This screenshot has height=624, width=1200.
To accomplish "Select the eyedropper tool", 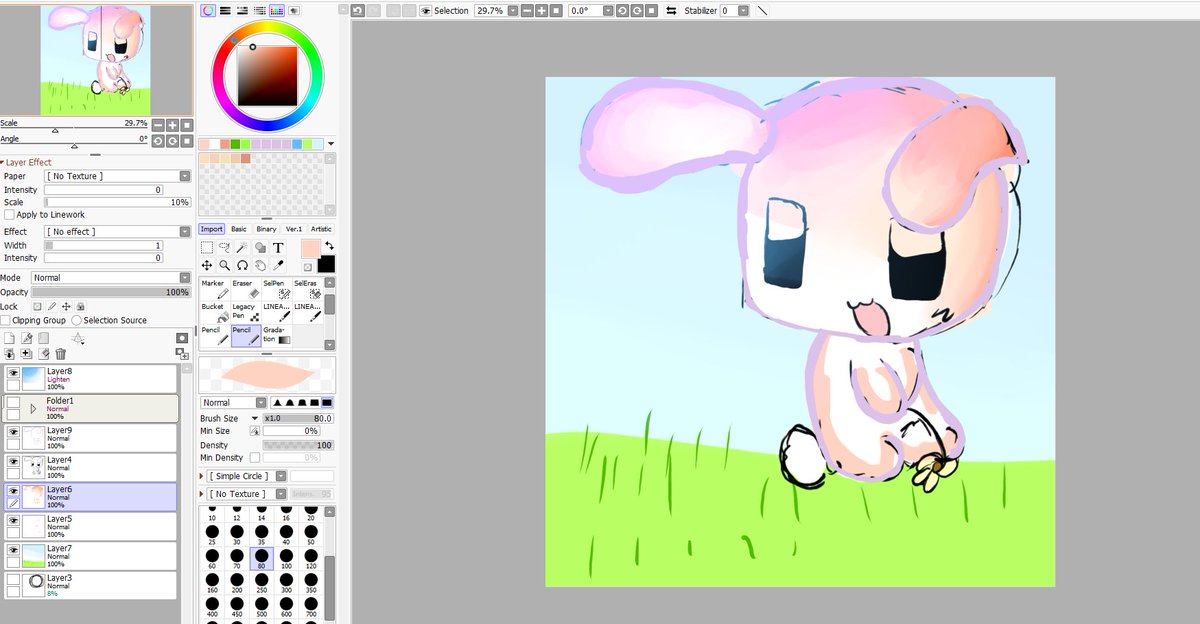I will pyautogui.click(x=277, y=265).
